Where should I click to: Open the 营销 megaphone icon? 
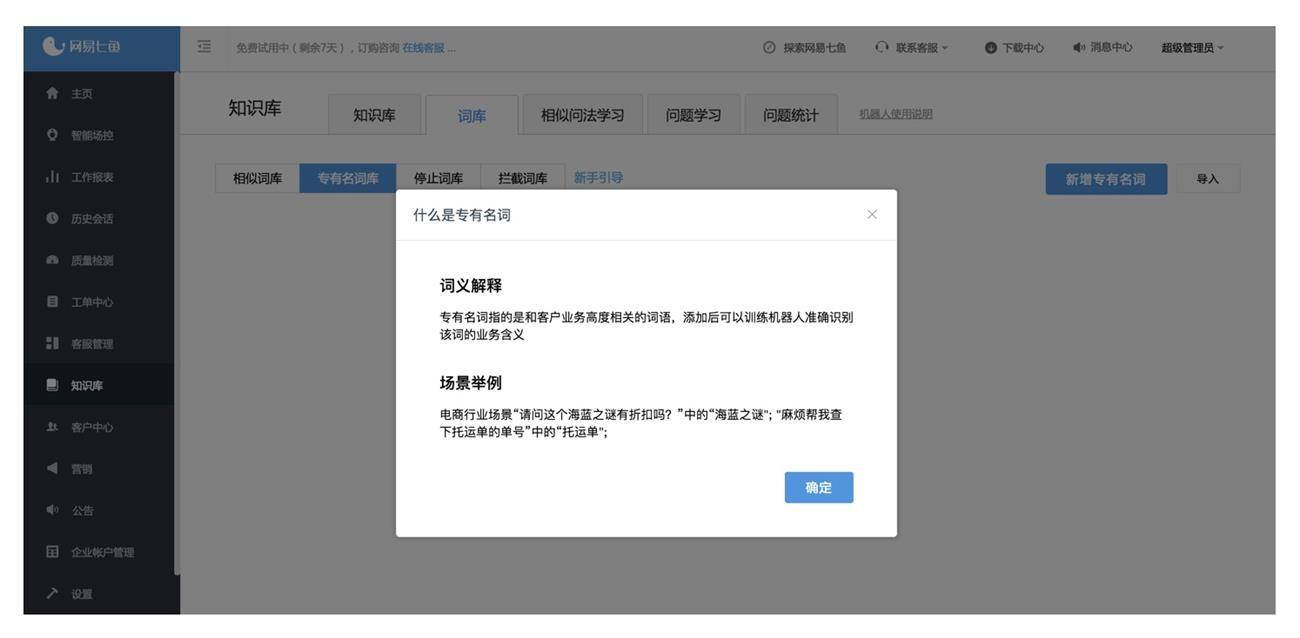click(x=52, y=468)
